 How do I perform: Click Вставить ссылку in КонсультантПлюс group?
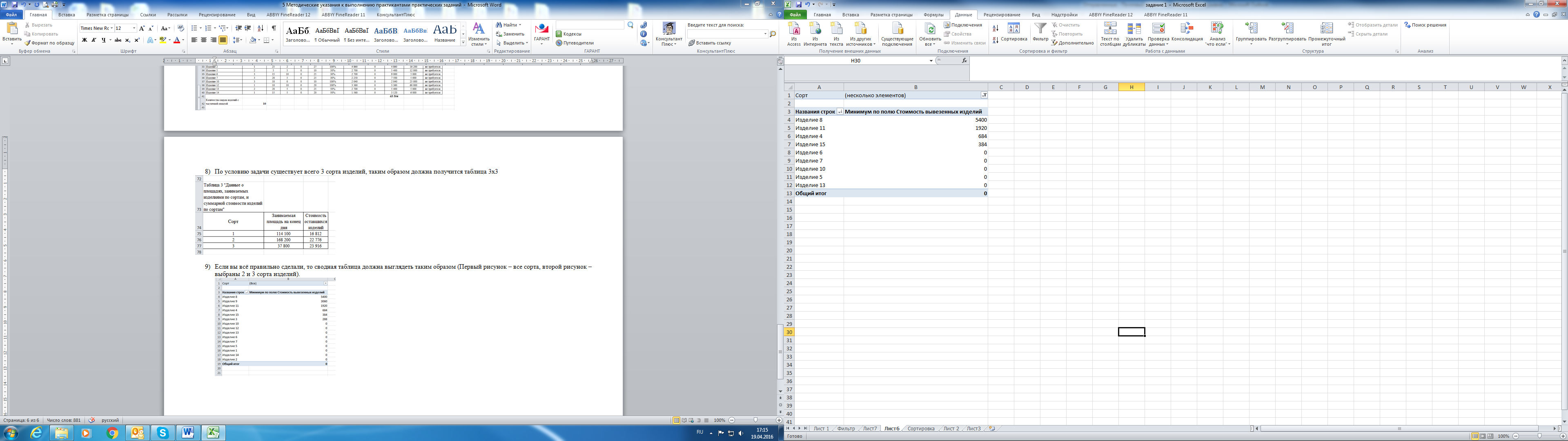click(710, 43)
